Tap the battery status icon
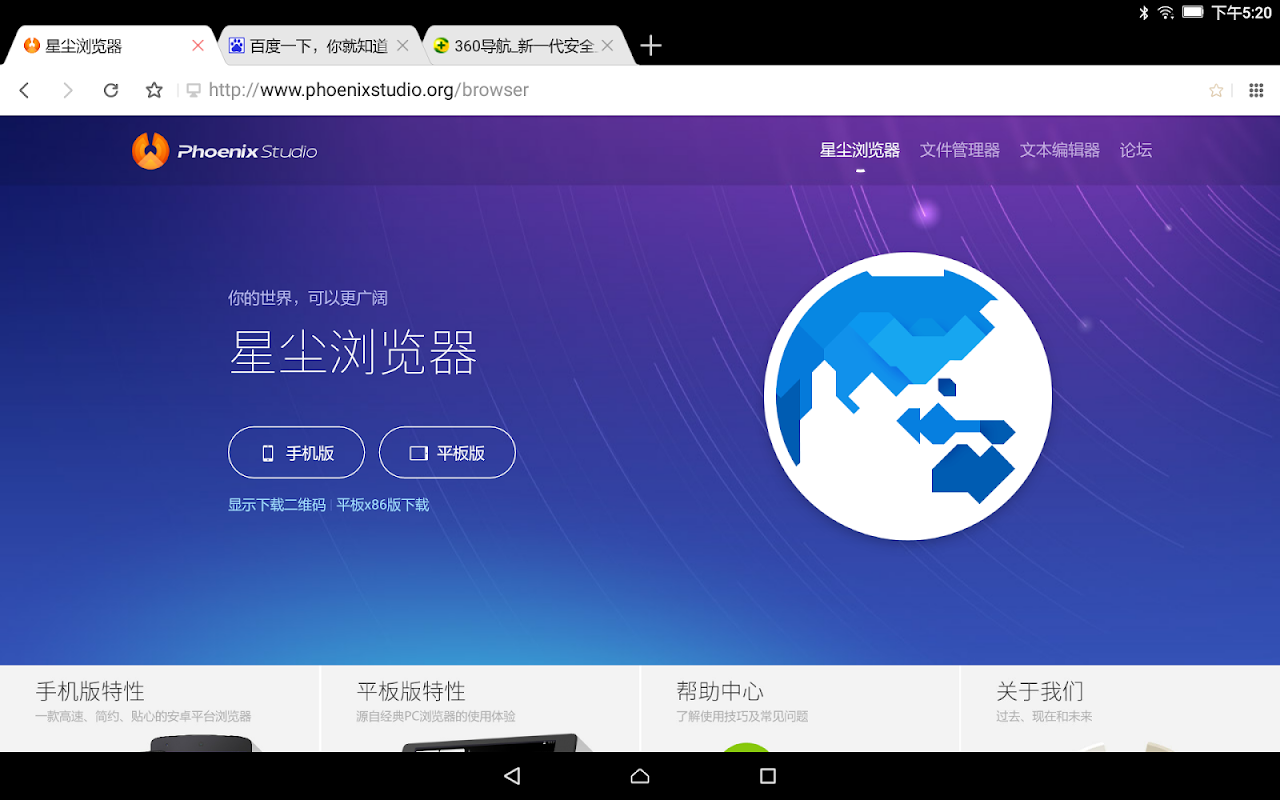 [x=1193, y=13]
